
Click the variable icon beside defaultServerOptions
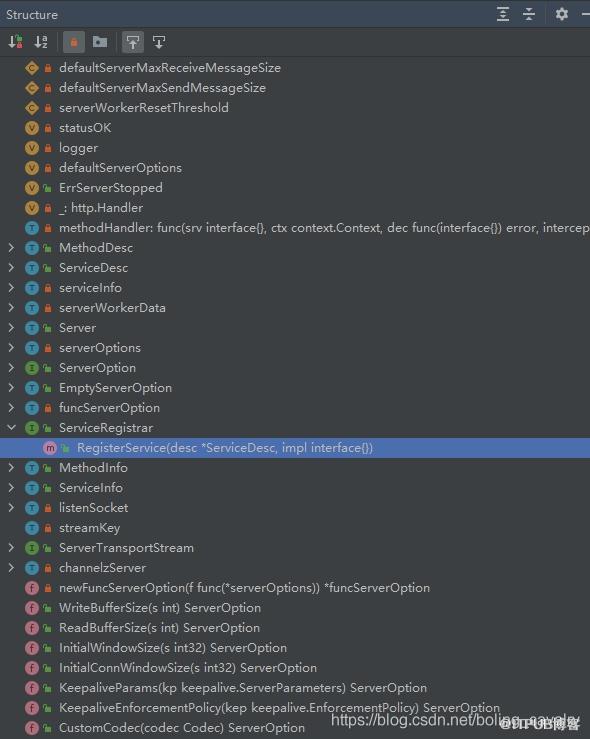(32, 168)
